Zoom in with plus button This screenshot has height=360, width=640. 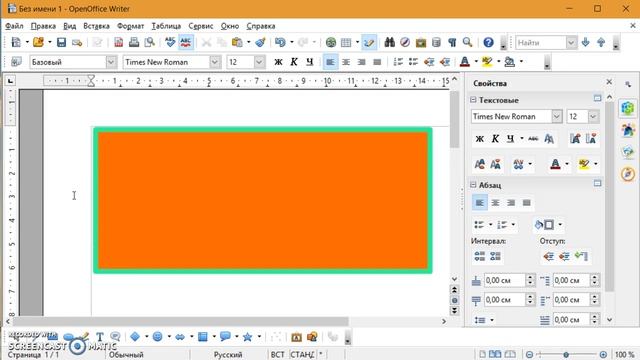(x=603, y=355)
